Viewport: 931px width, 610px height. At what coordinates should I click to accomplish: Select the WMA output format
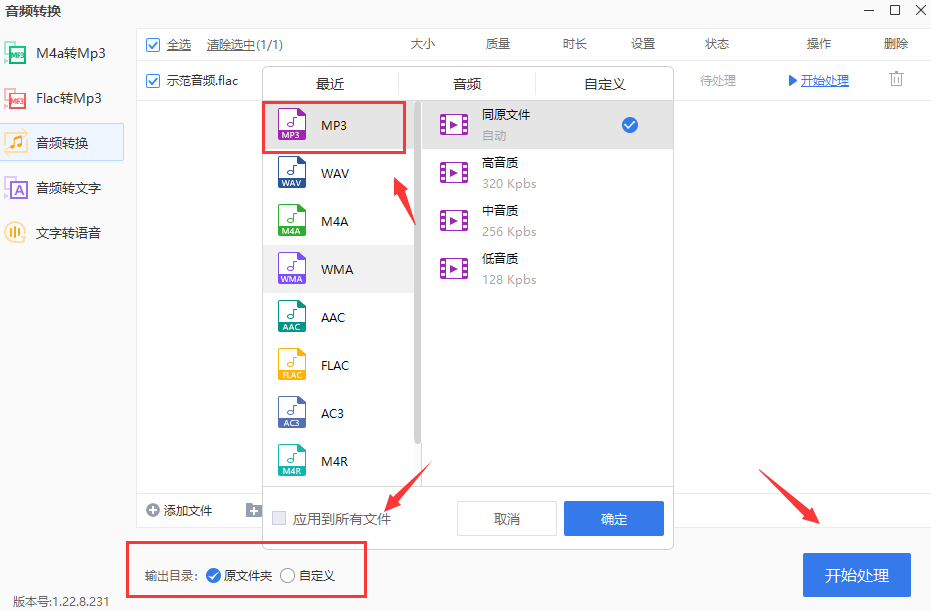(x=335, y=269)
